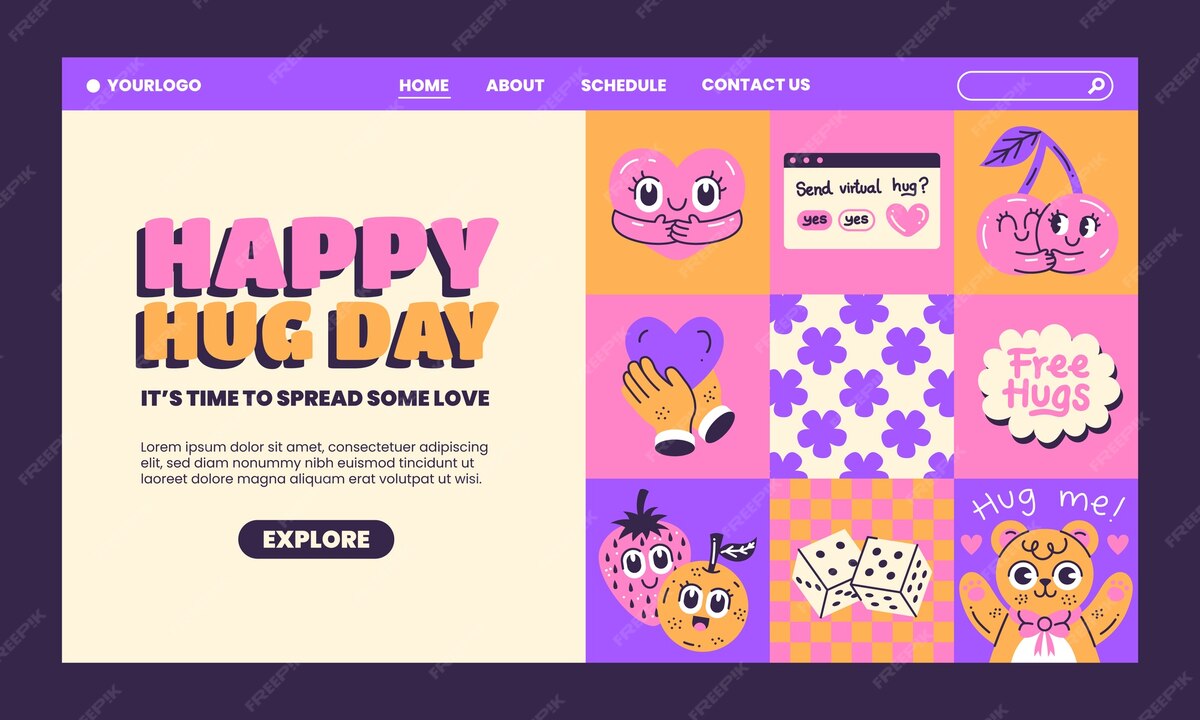1200x720 pixels.
Task: Click the Hug me teddy bear
Action: tap(1046, 590)
